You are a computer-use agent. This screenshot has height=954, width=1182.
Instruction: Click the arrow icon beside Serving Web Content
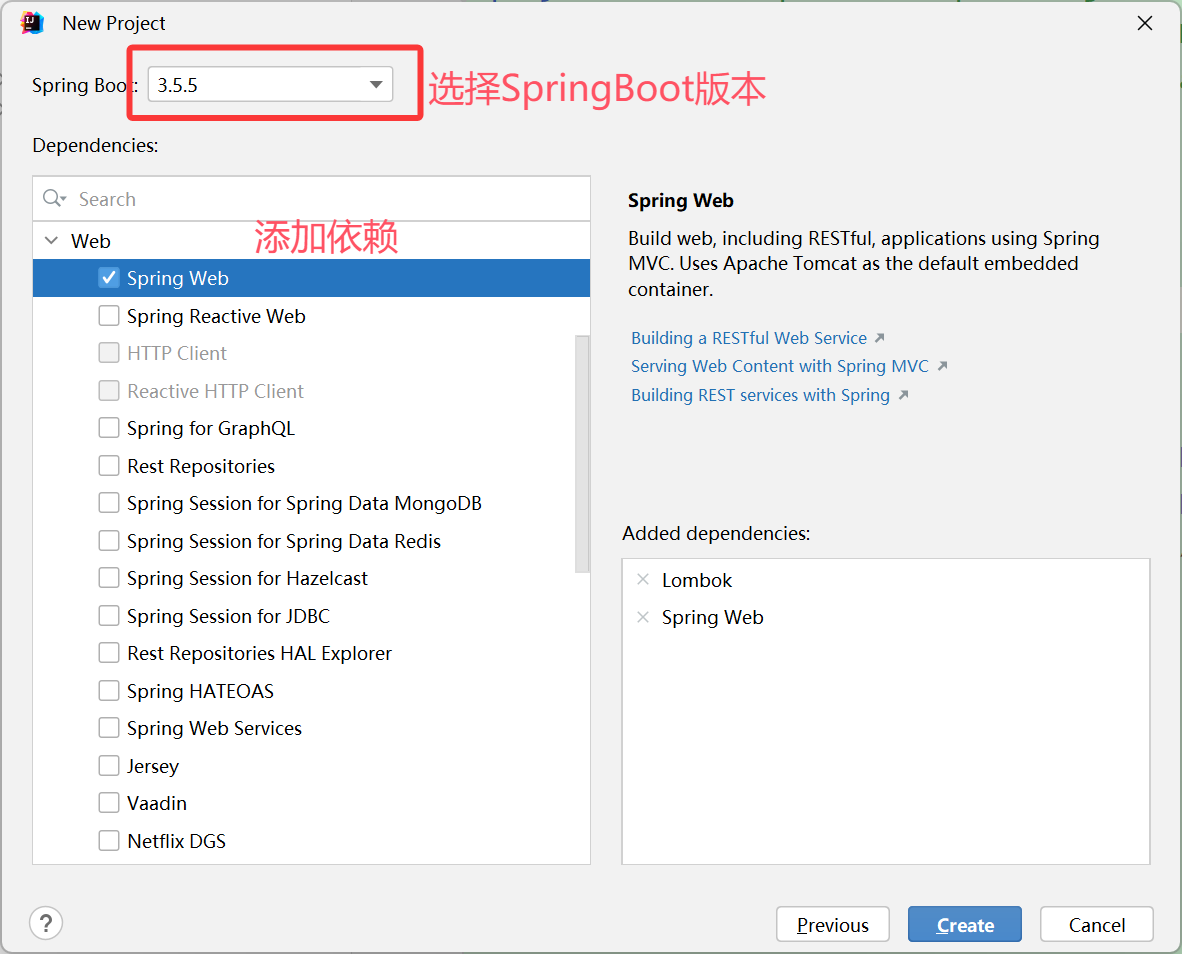942,366
